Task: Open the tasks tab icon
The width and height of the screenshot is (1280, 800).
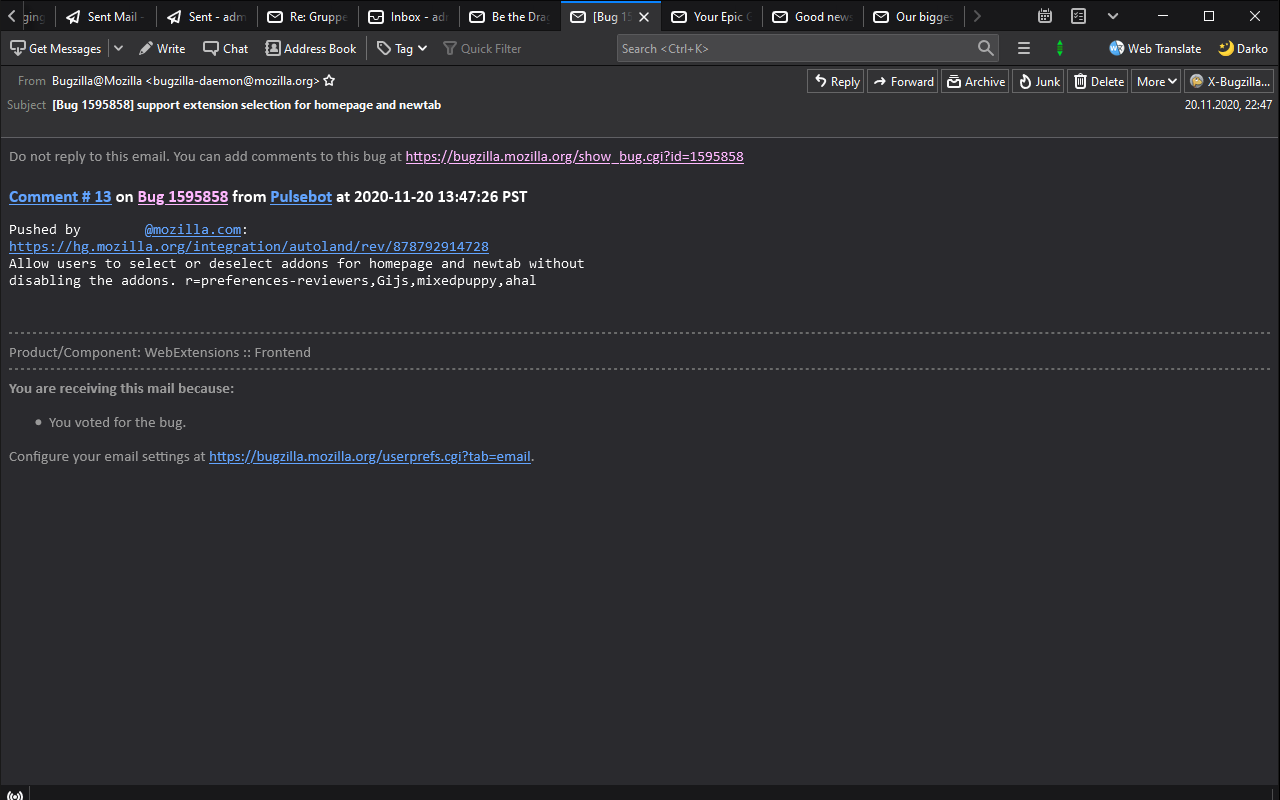Action: pos(1078,16)
